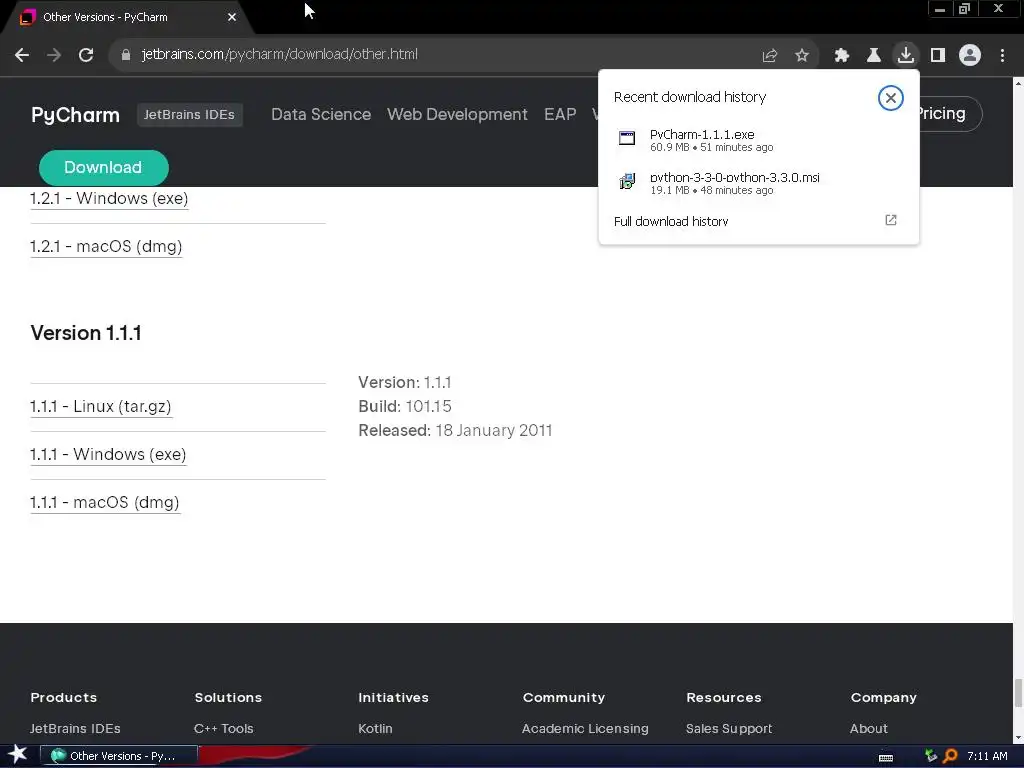The width and height of the screenshot is (1024, 768).
Task: Open the Data Science menu item
Action: click(x=321, y=114)
